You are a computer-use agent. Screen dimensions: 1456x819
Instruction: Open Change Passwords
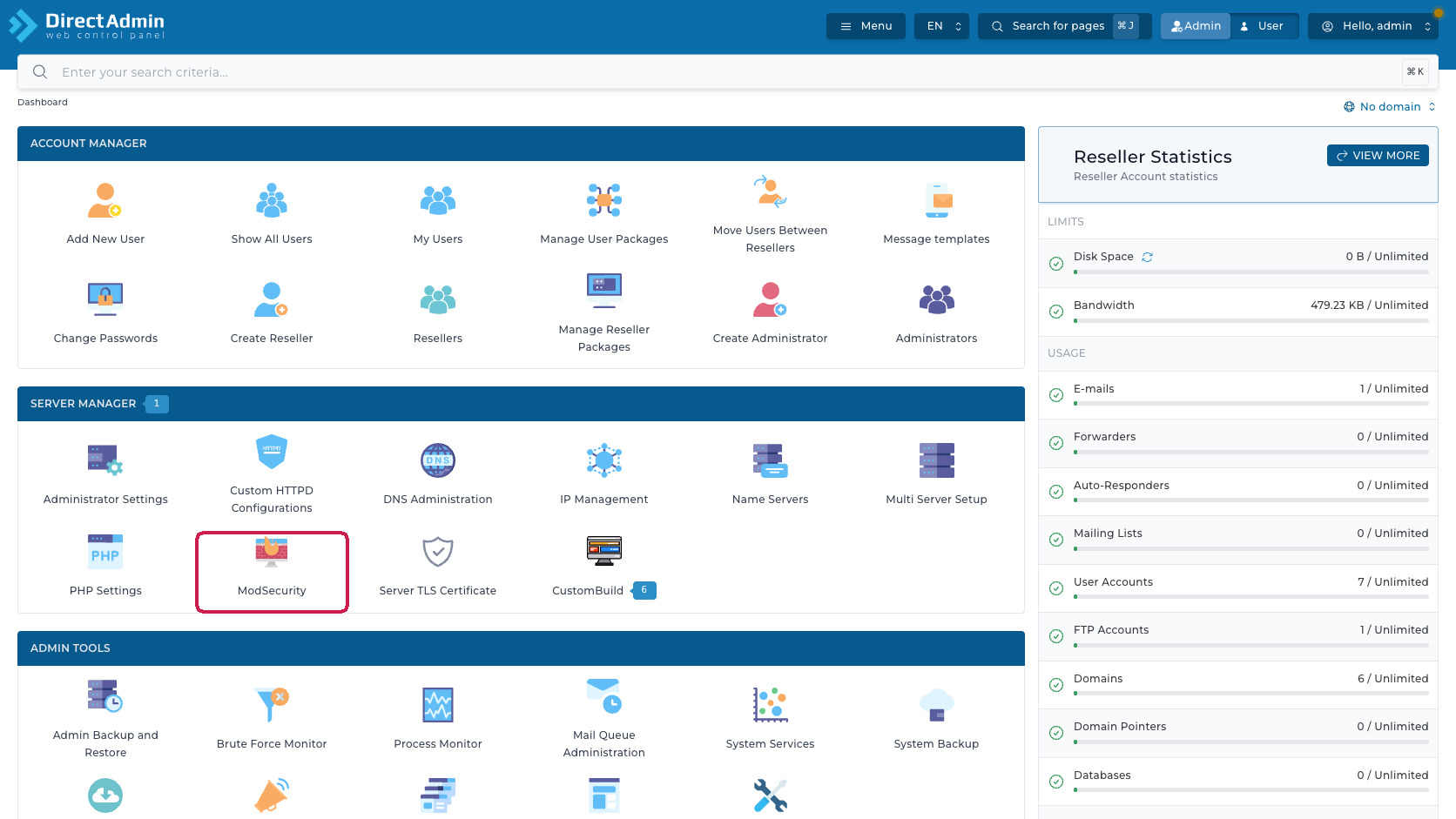click(x=105, y=314)
